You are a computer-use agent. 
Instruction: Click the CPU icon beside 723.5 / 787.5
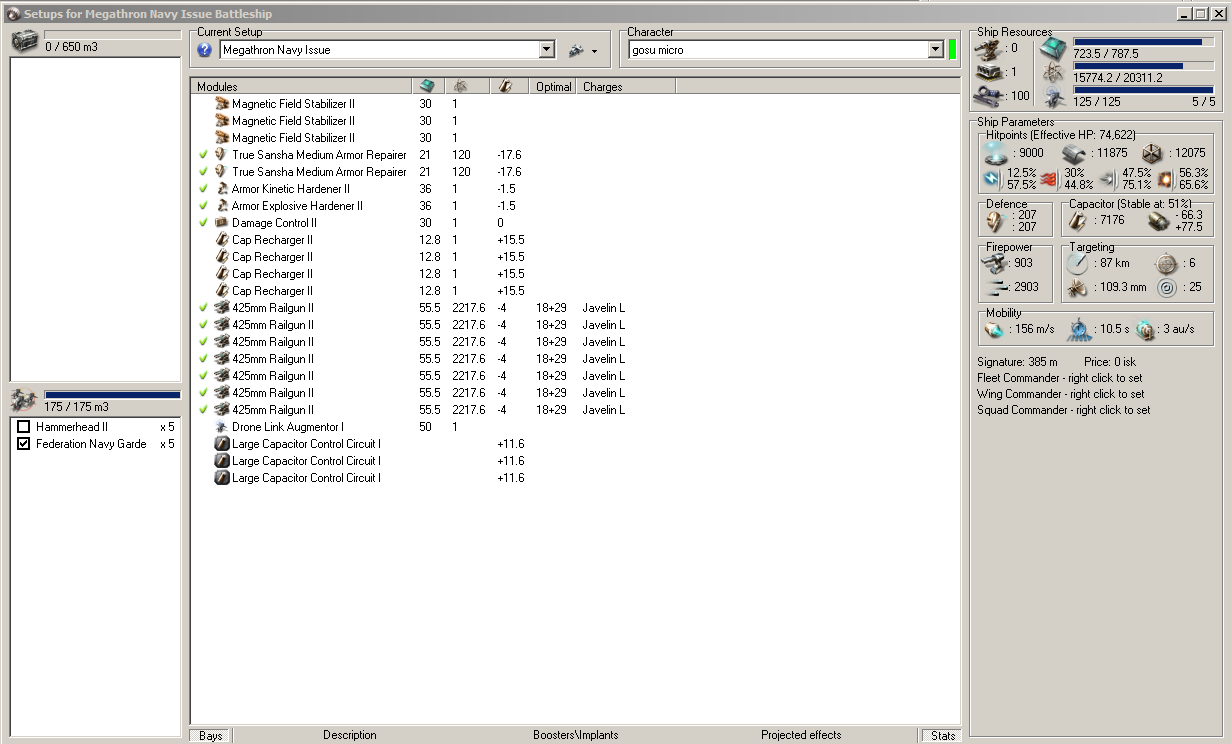point(1053,48)
